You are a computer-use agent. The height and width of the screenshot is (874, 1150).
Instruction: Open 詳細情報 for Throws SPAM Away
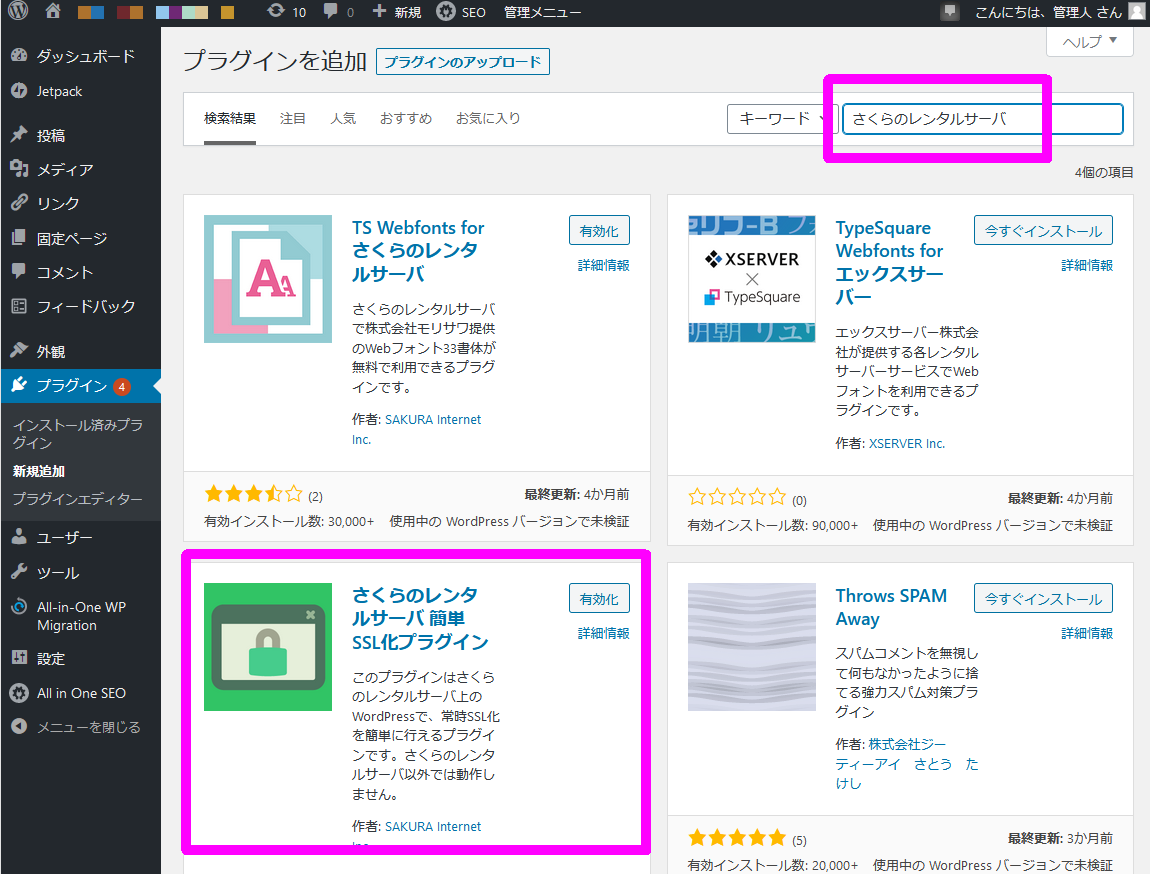pyautogui.click(x=1087, y=634)
